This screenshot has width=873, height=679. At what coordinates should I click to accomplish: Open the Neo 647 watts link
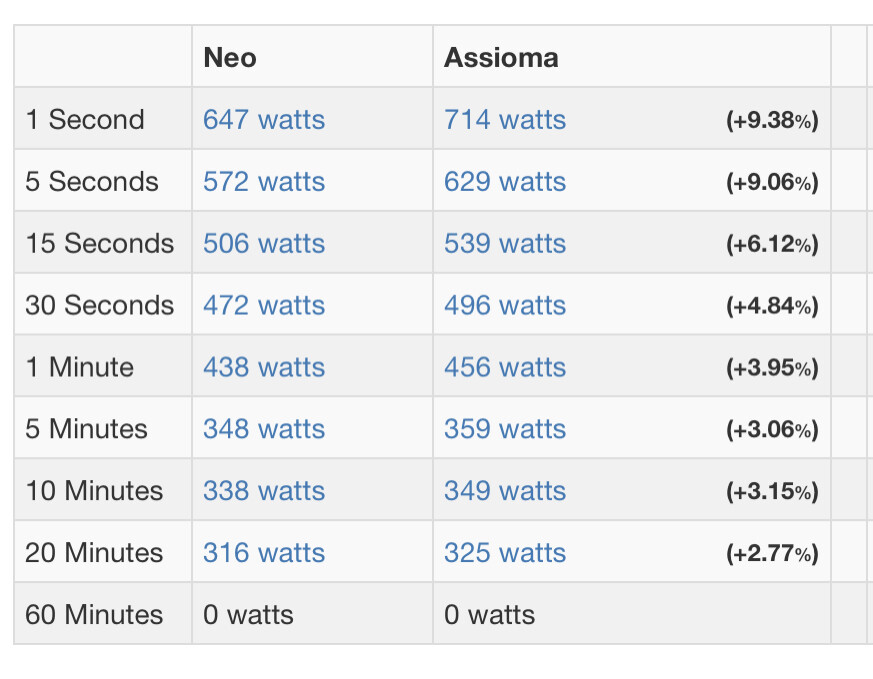pos(264,120)
